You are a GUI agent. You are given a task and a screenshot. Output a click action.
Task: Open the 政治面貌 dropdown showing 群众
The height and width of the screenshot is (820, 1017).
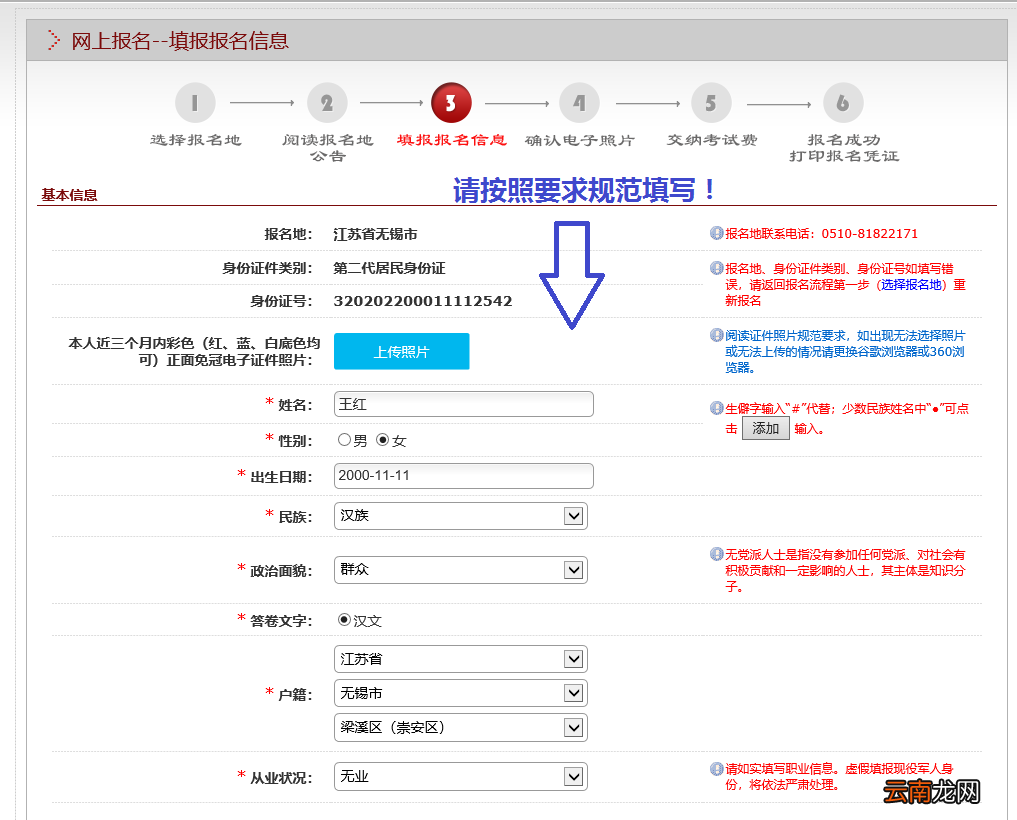coord(461,570)
